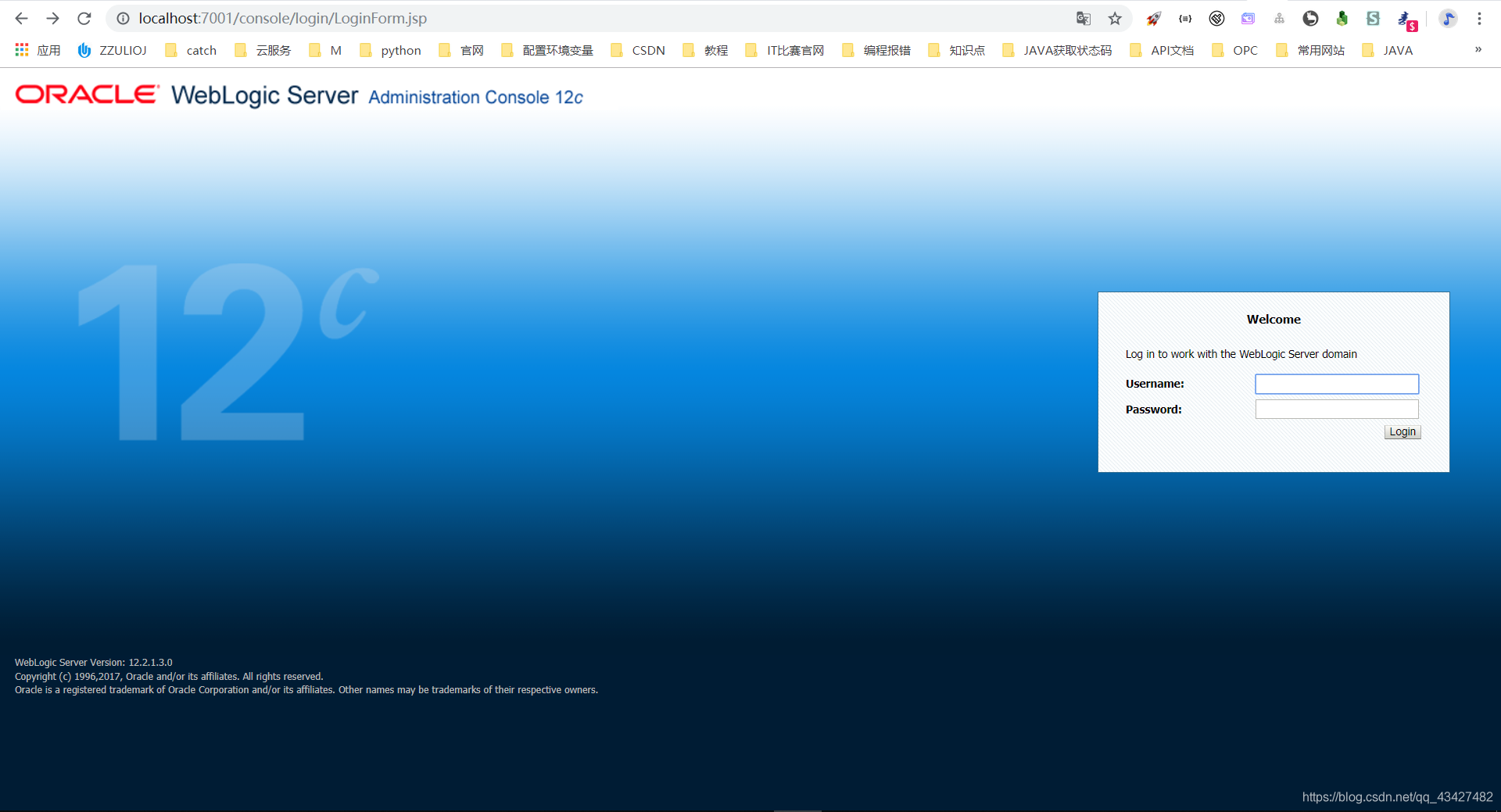Click the Oracle logo
This screenshot has height=812, width=1501.
click(x=87, y=95)
